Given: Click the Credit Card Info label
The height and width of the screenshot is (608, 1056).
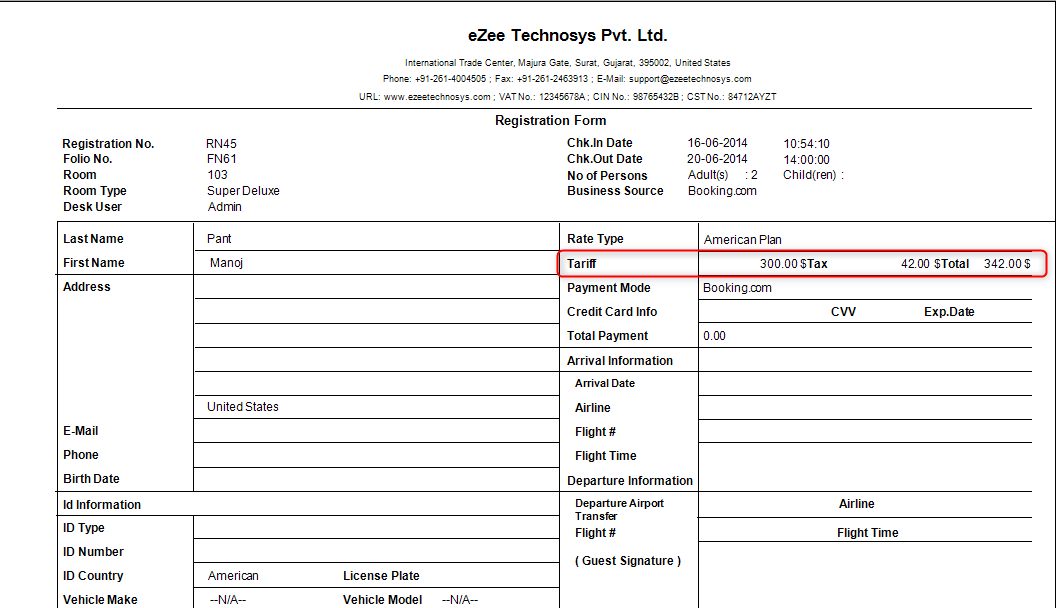Looking at the screenshot, I should pyautogui.click(x=612, y=312).
